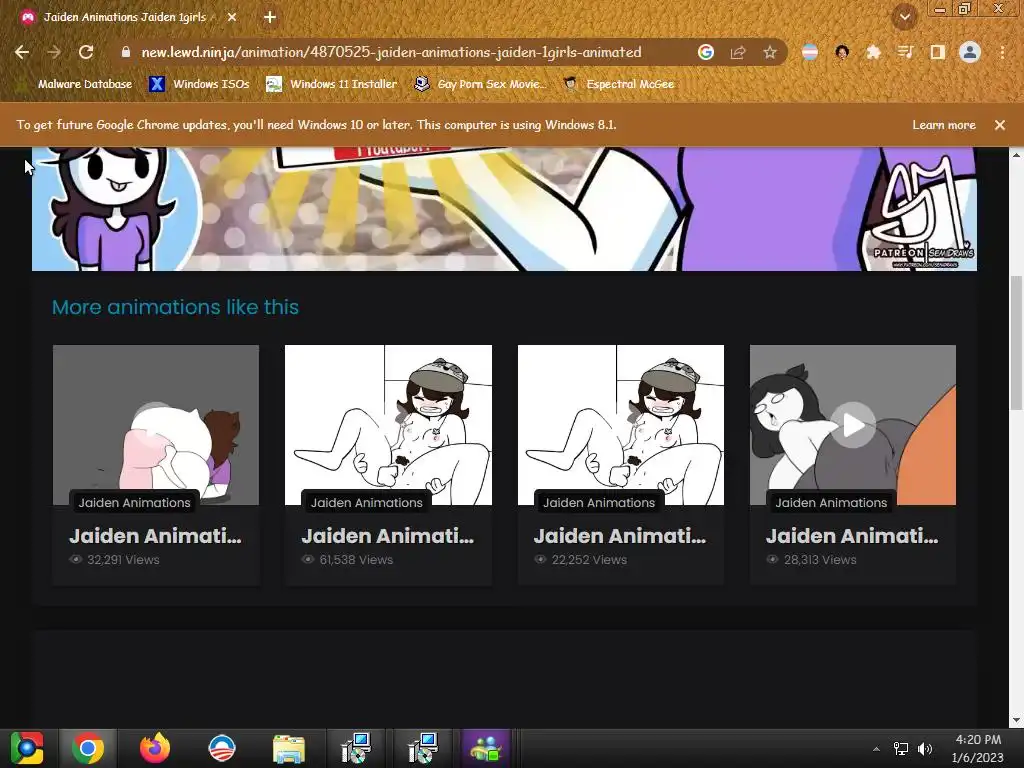Viewport: 1024px width, 768px height.
Task: Open the first taskbar icon at left
Action: [27, 748]
